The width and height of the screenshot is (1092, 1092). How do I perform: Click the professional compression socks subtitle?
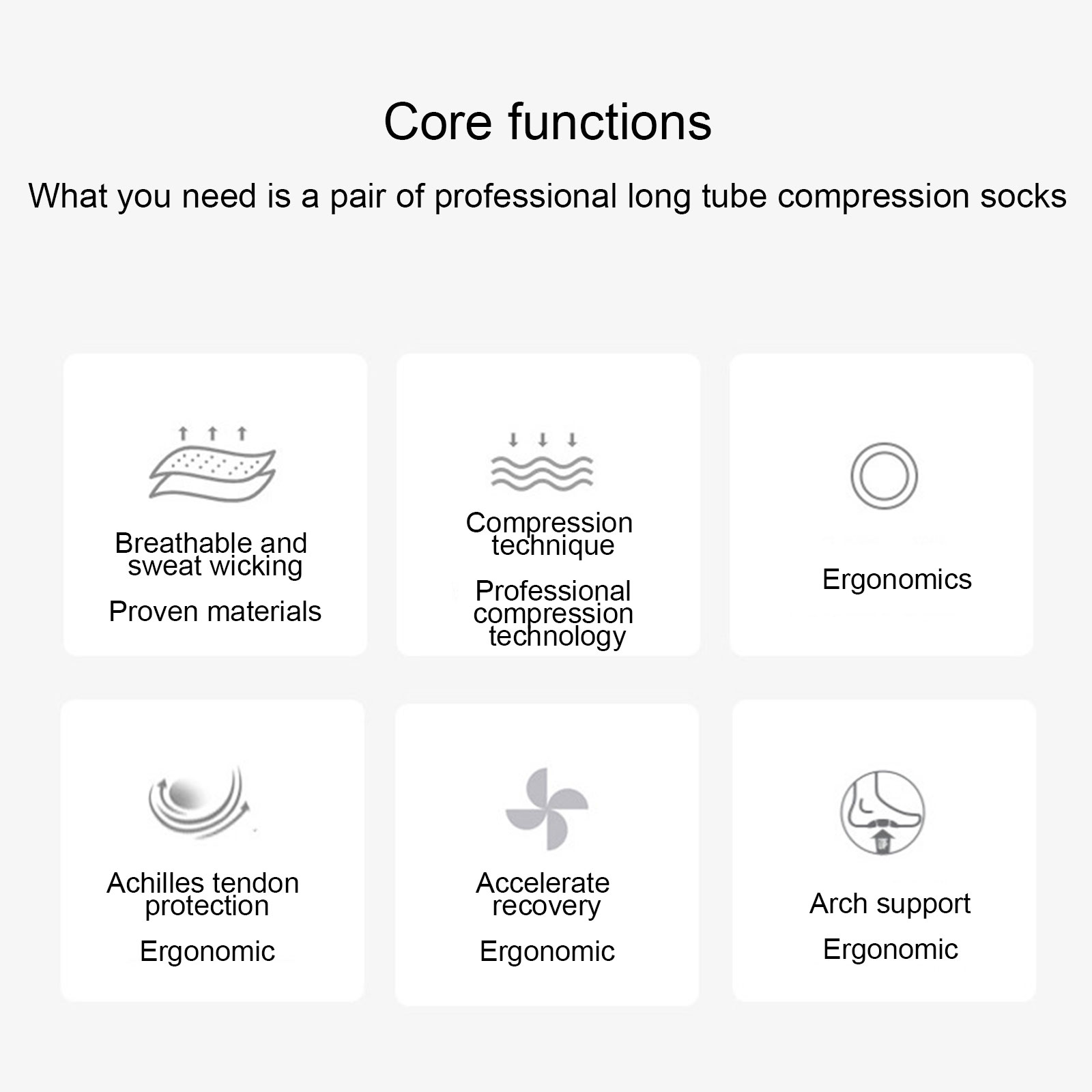click(x=547, y=196)
